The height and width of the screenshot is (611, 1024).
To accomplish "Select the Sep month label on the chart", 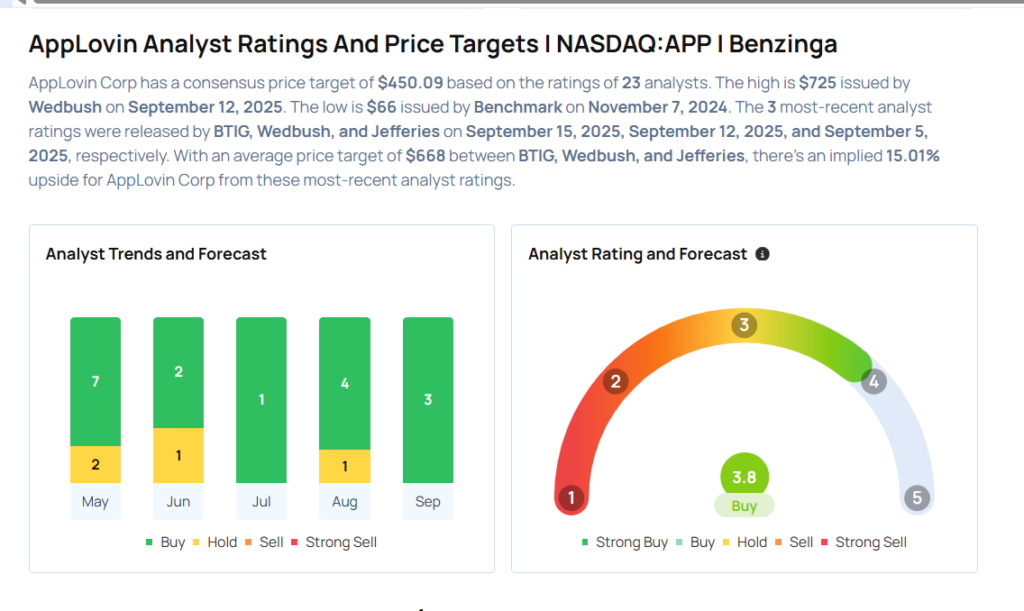I will point(427,501).
